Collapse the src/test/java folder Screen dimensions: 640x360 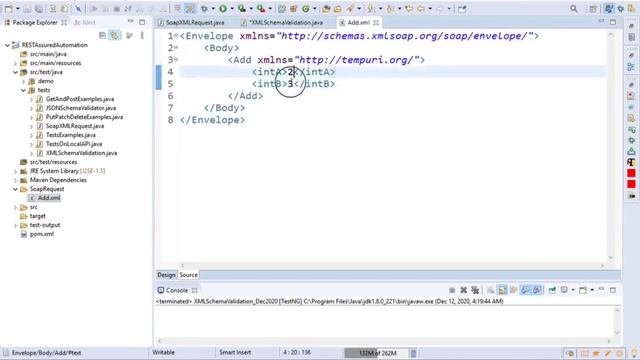[x=16, y=72]
